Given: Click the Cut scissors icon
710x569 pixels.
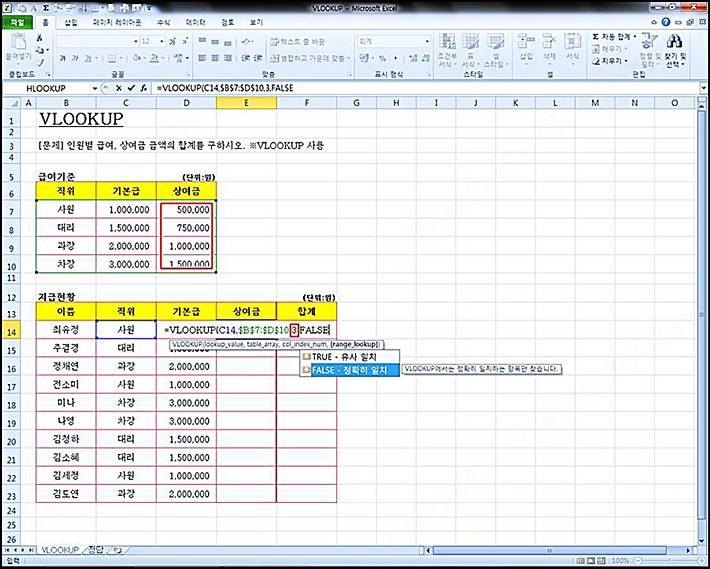Looking at the screenshot, I should [39, 38].
